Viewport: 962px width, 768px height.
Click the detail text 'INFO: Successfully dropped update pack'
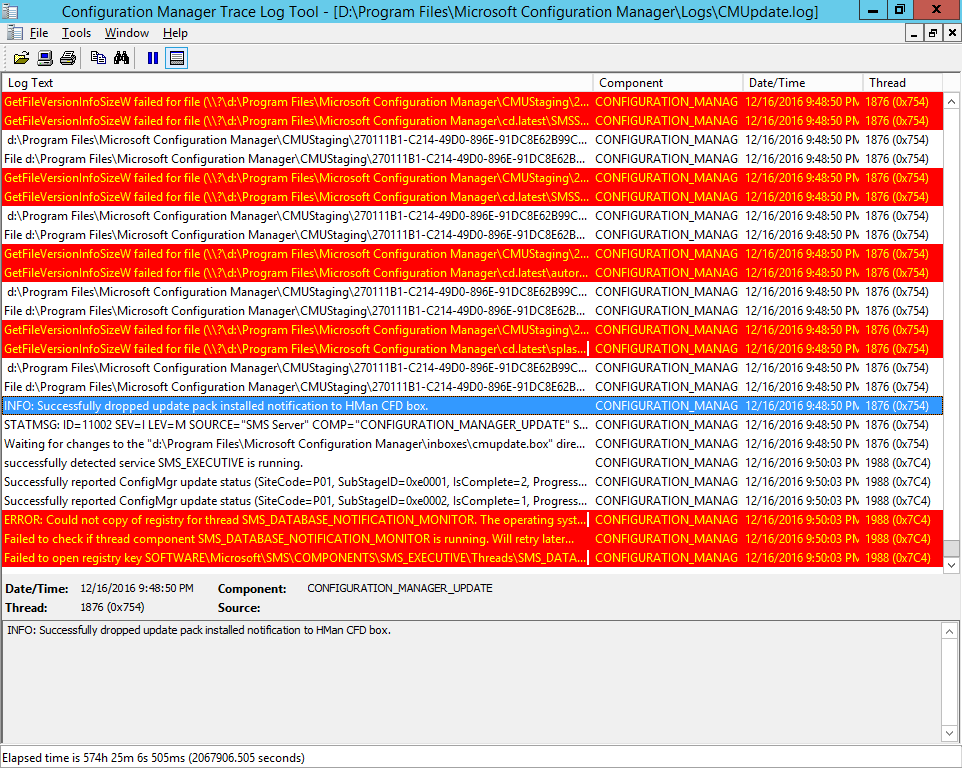click(x=199, y=631)
